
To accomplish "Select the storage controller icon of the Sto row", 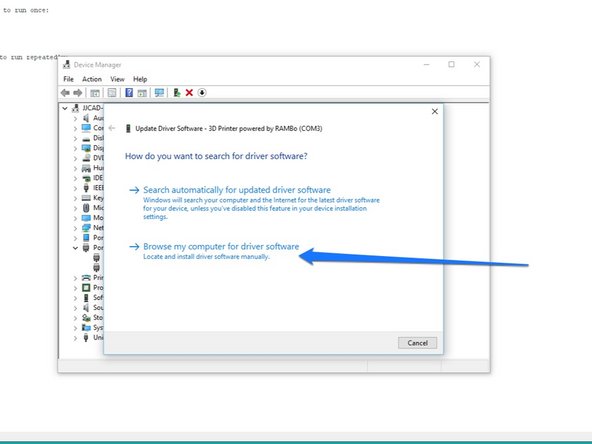I will [x=86, y=318].
